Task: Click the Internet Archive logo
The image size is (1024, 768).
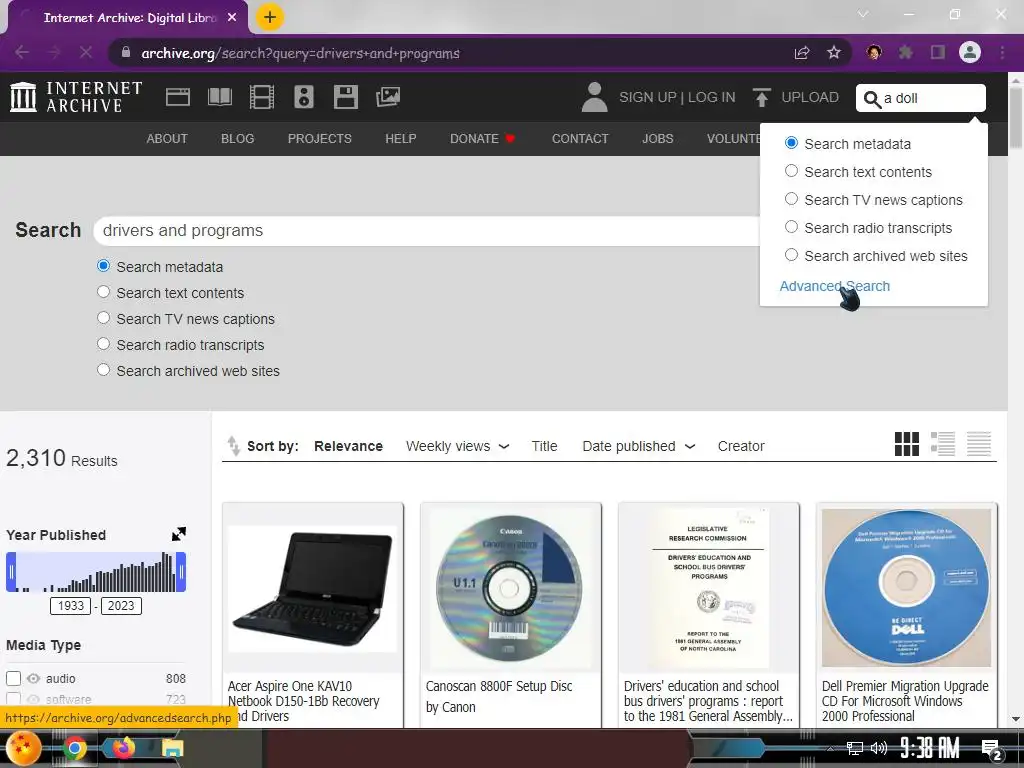Action: 76,97
